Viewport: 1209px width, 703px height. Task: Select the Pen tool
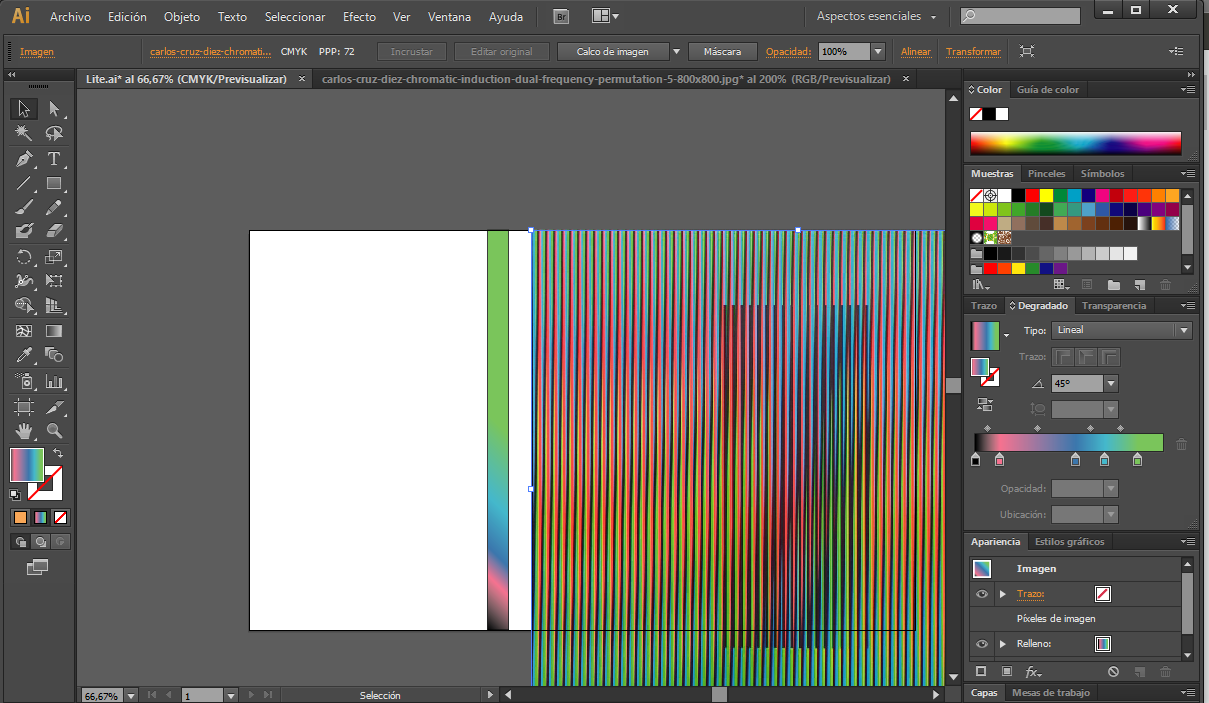click(24, 159)
